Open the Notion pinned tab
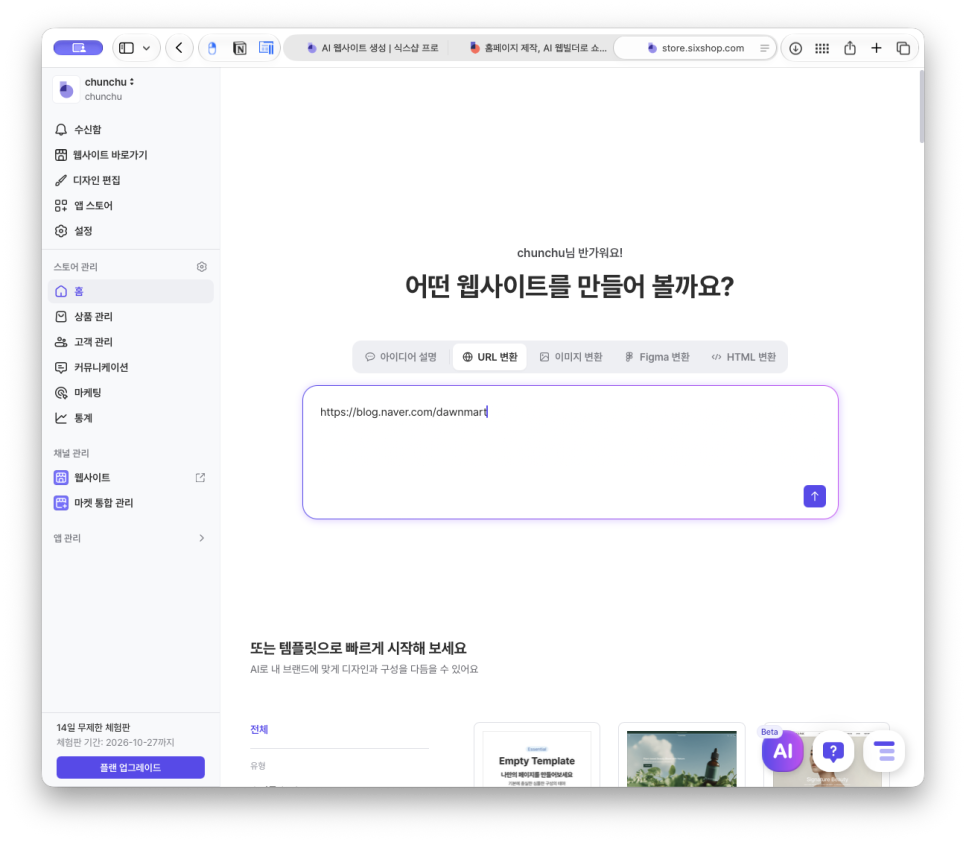This screenshot has width=966, height=842. 240,48
